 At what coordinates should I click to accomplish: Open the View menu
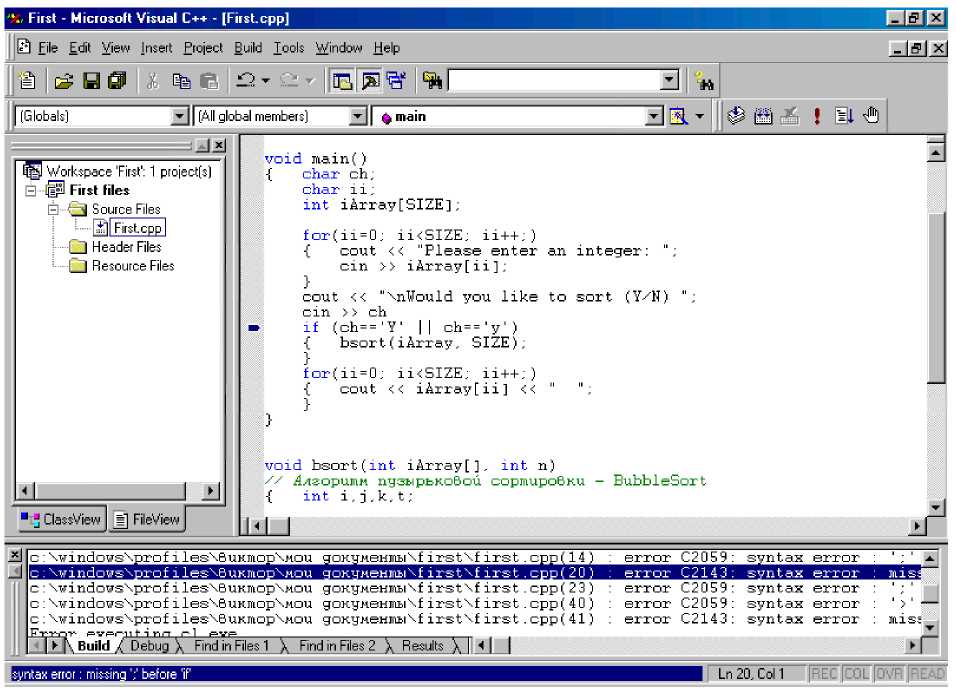coord(116,48)
